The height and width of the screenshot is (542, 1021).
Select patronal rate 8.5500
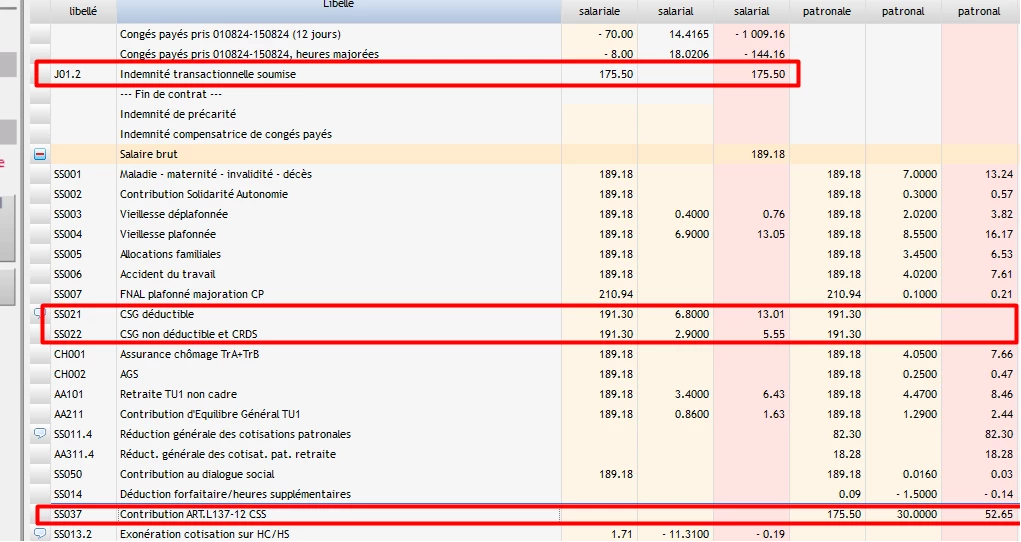tap(918, 234)
